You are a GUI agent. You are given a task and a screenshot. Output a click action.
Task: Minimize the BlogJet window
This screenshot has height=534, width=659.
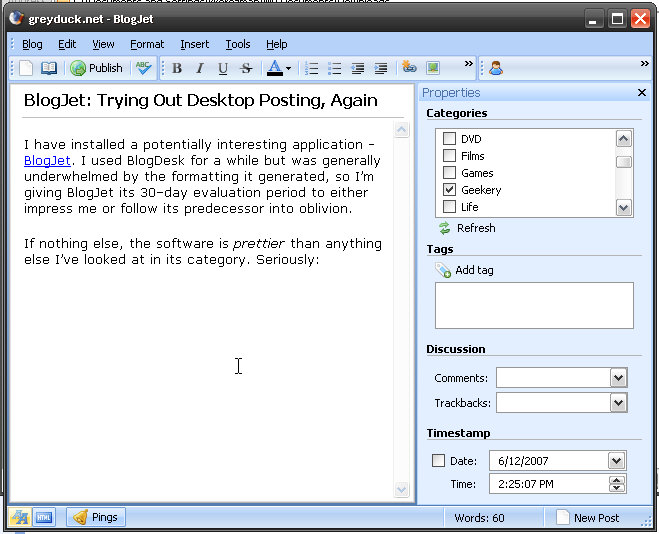point(593,19)
